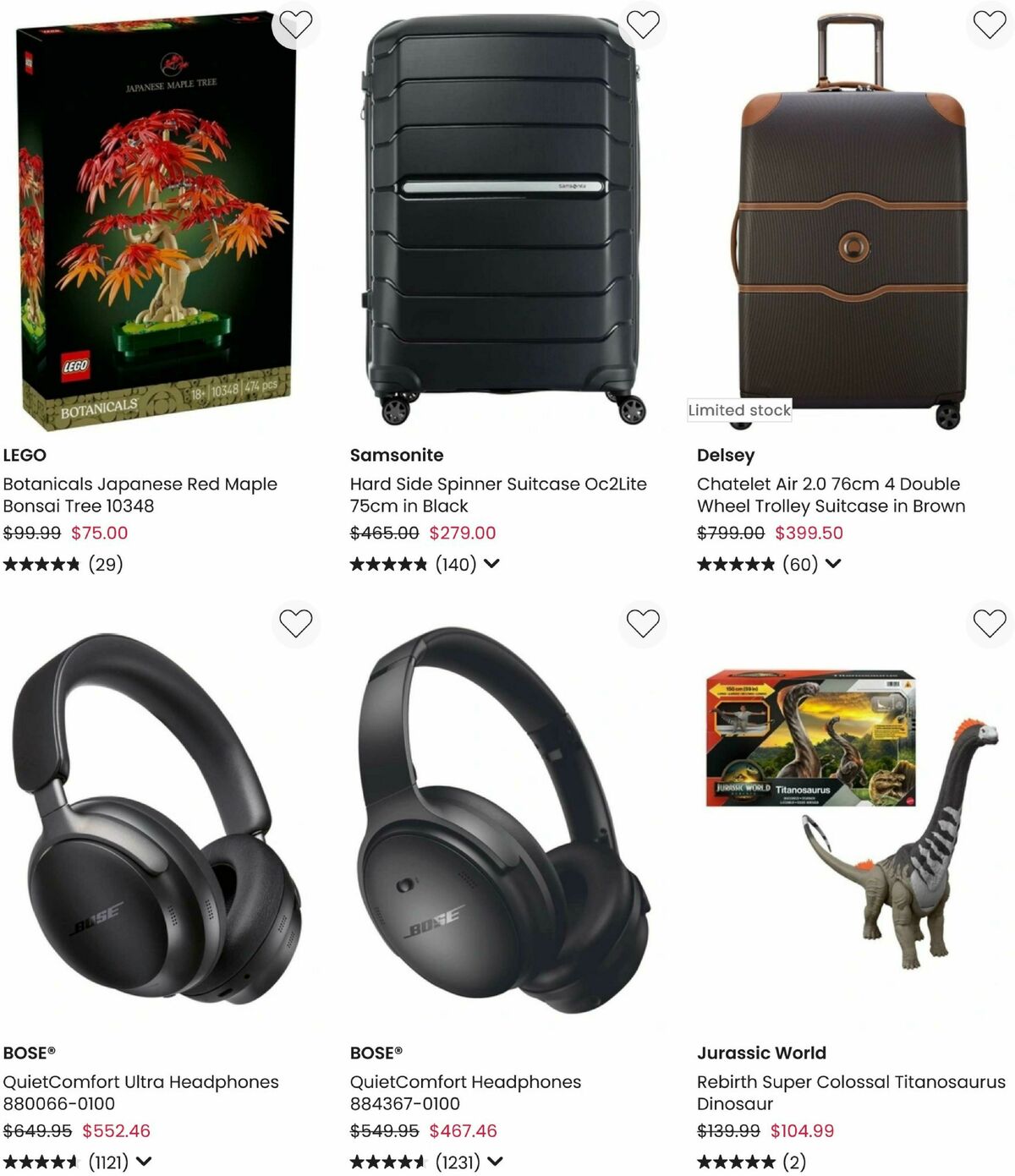Open Rebirth Super Colossal Titanosaurus title
1015x1176 pixels.
pyautogui.click(x=851, y=1092)
